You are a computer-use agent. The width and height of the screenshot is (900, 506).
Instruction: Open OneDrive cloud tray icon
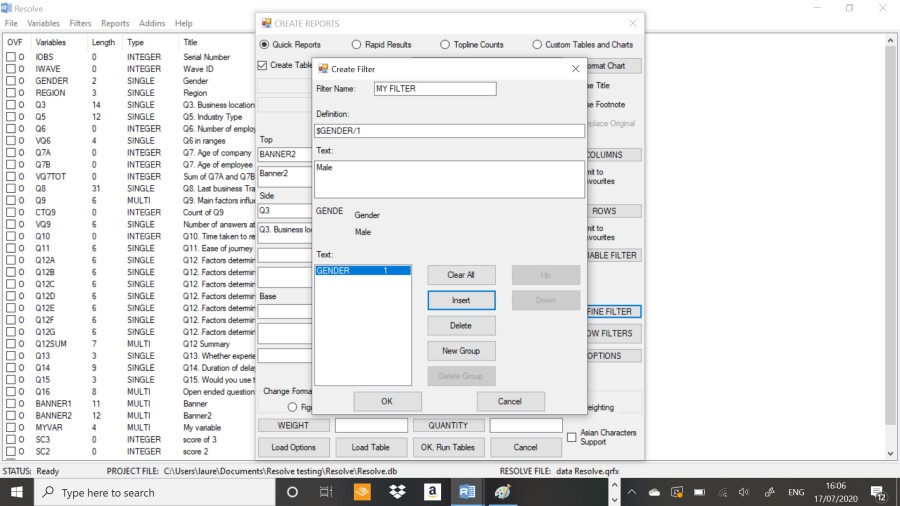pyautogui.click(x=654, y=492)
